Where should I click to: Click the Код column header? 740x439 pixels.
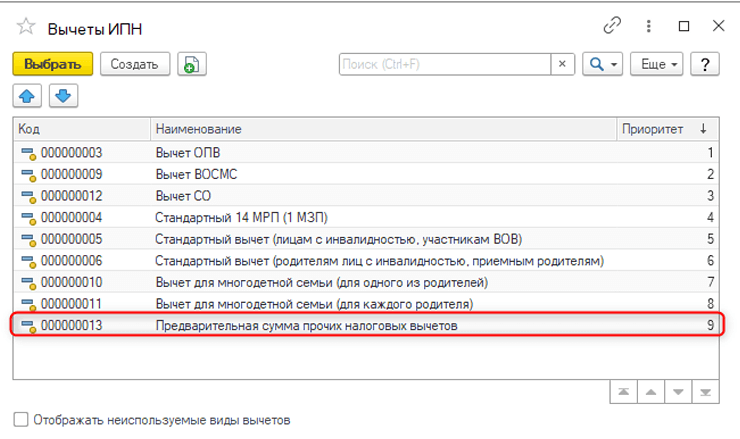(80, 129)
